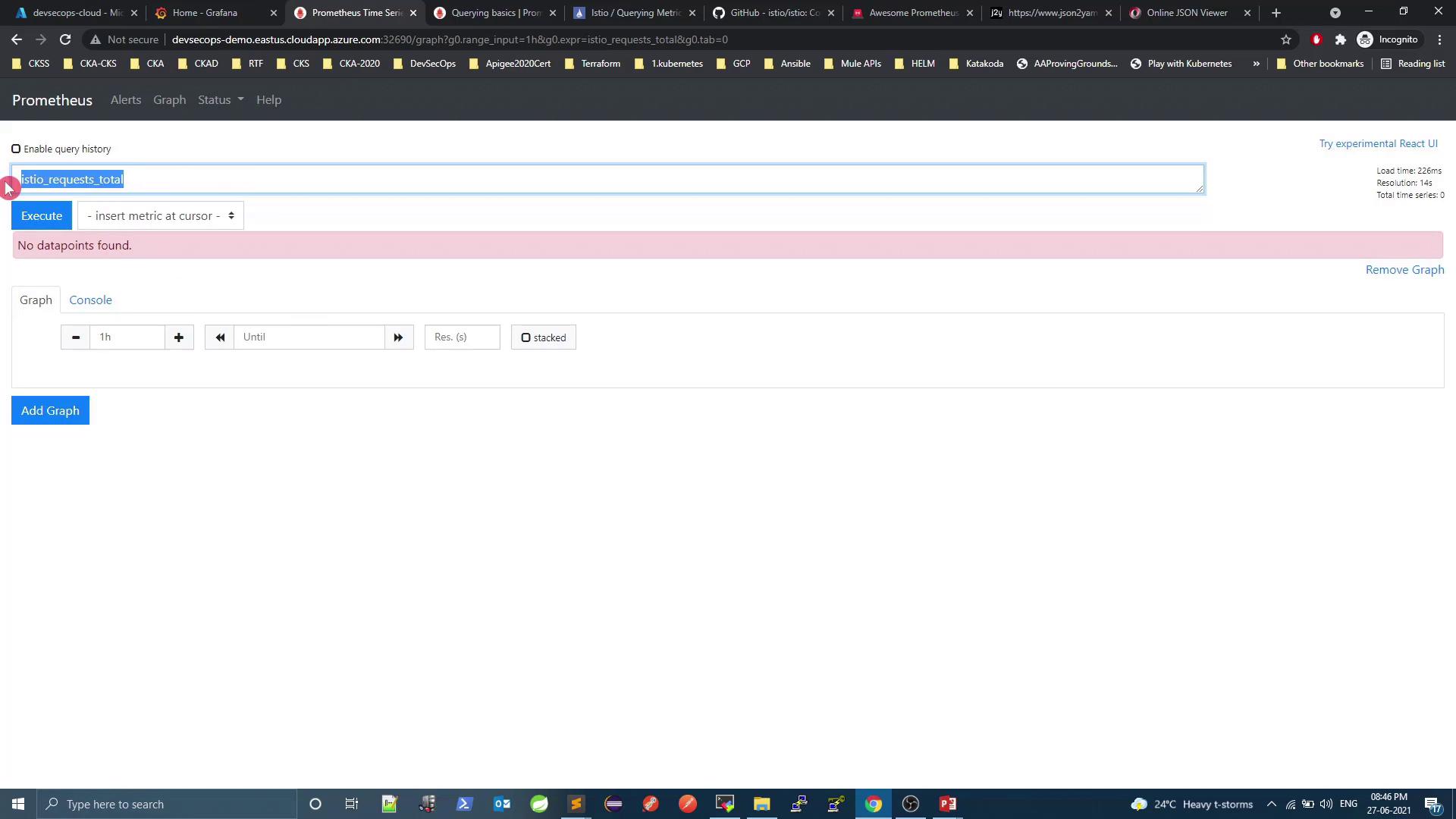Decrease the graph time range with minus
Image resolution: width=1456 pixels, height=819 pixels.
tap(75, 337)
